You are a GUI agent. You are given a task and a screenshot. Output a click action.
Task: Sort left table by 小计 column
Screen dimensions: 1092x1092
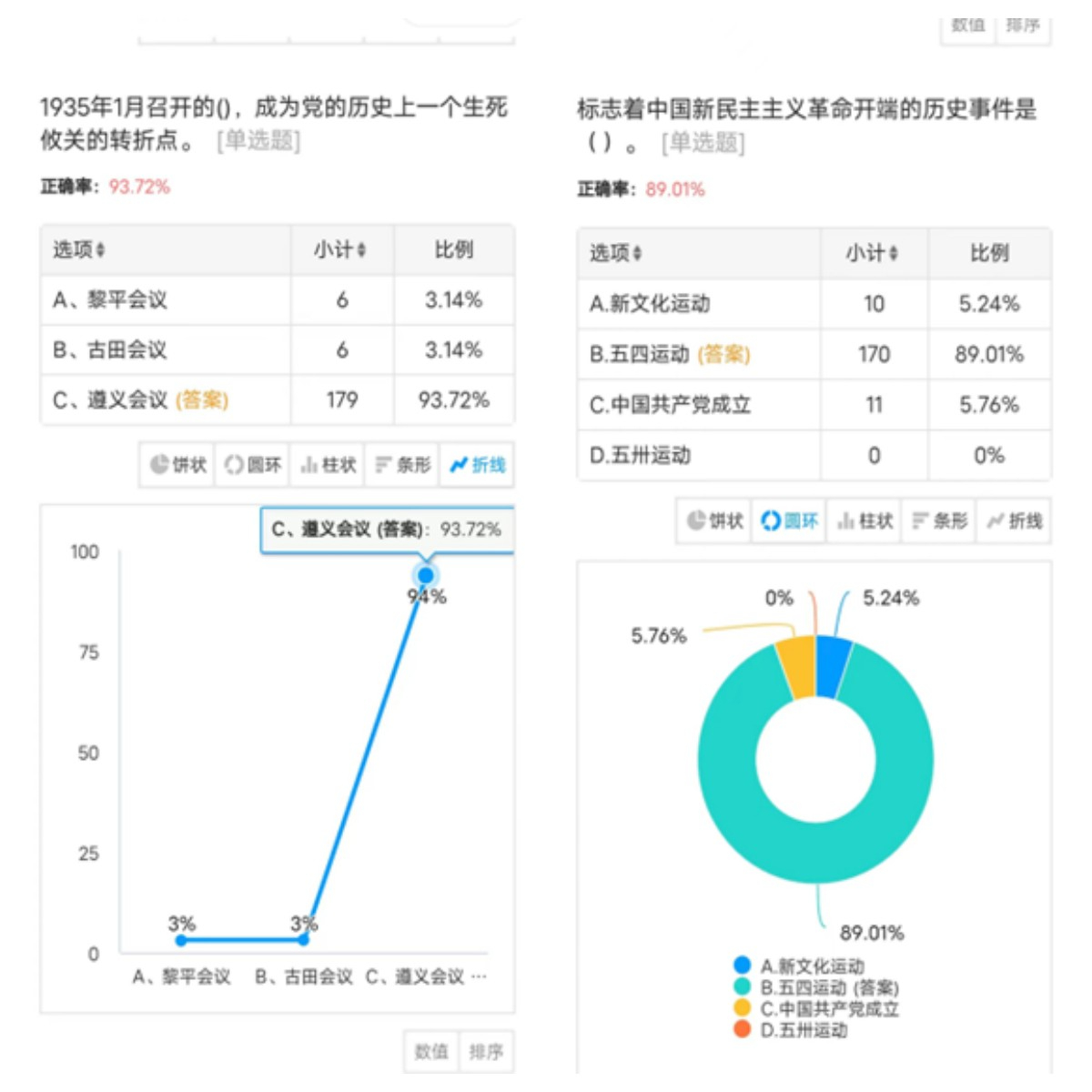340,250
